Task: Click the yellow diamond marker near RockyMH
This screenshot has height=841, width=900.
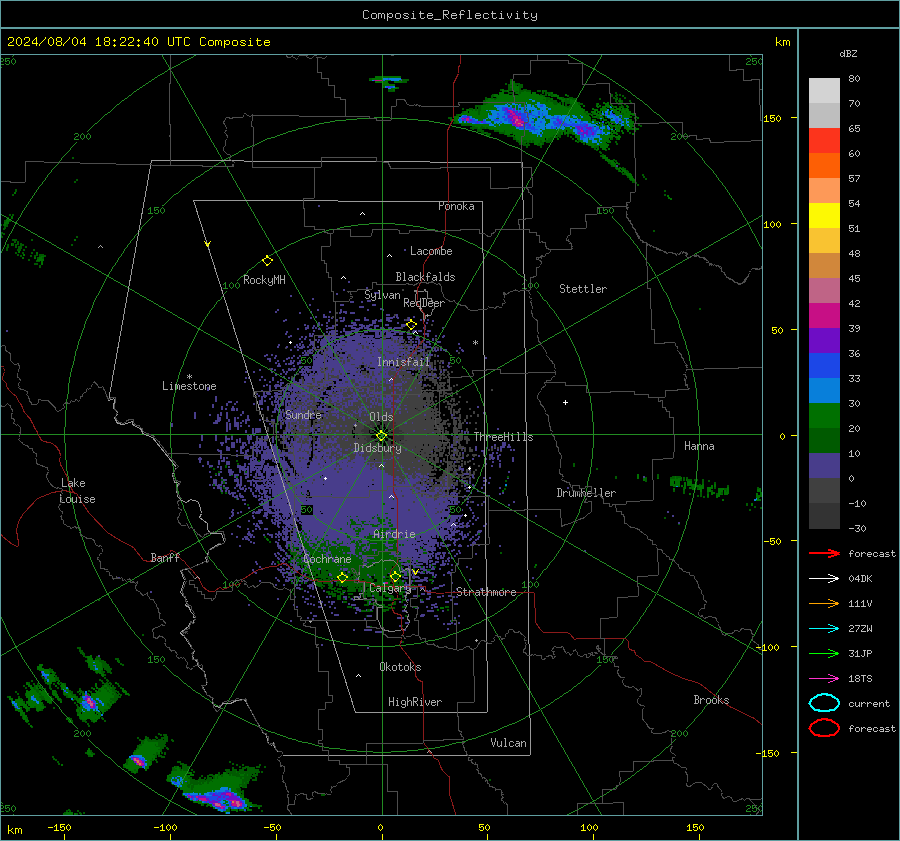Action: click(267, 261)
